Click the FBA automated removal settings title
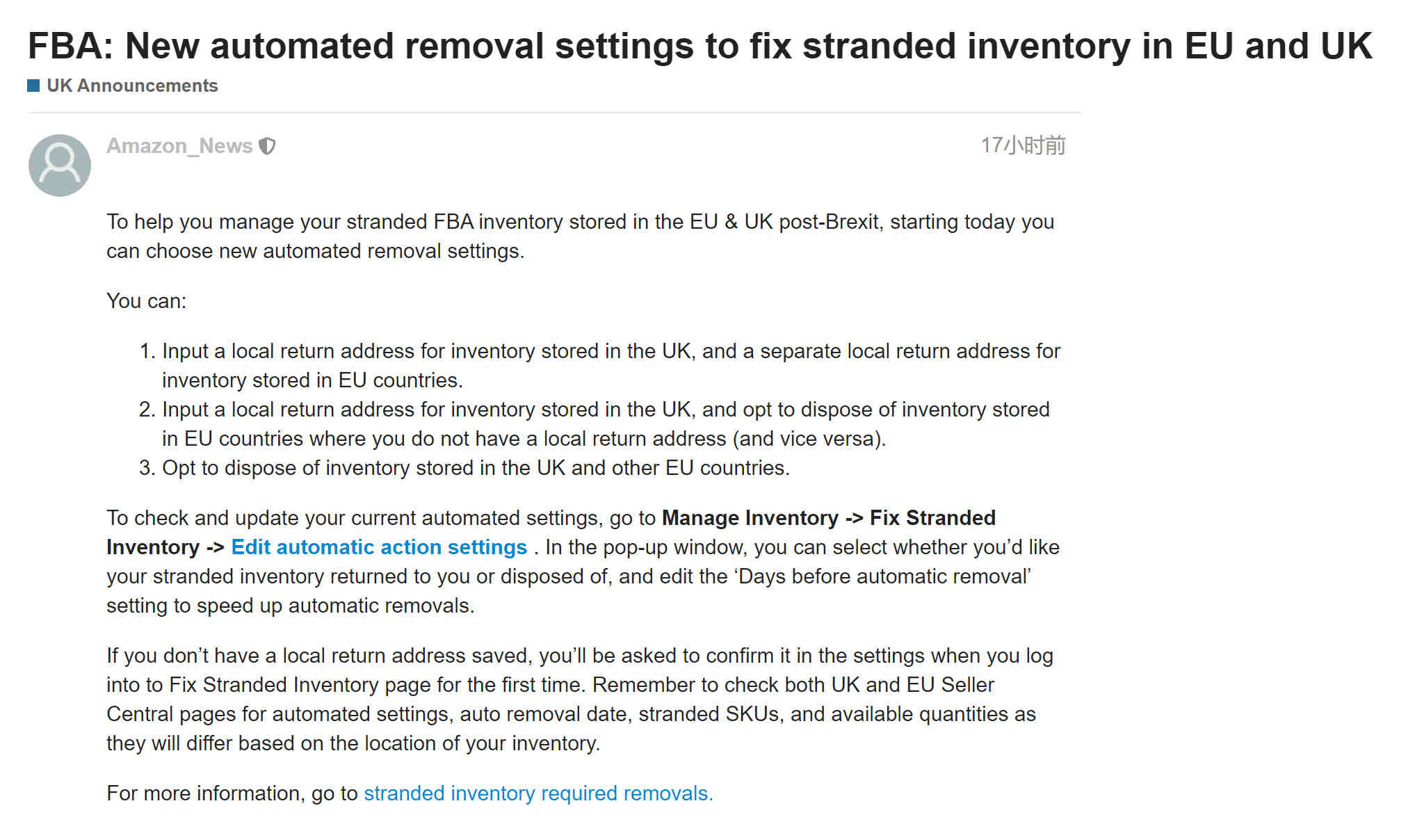Image resolution: width=1415 pixels, height=840 pixels. click(x=700, y=46)
